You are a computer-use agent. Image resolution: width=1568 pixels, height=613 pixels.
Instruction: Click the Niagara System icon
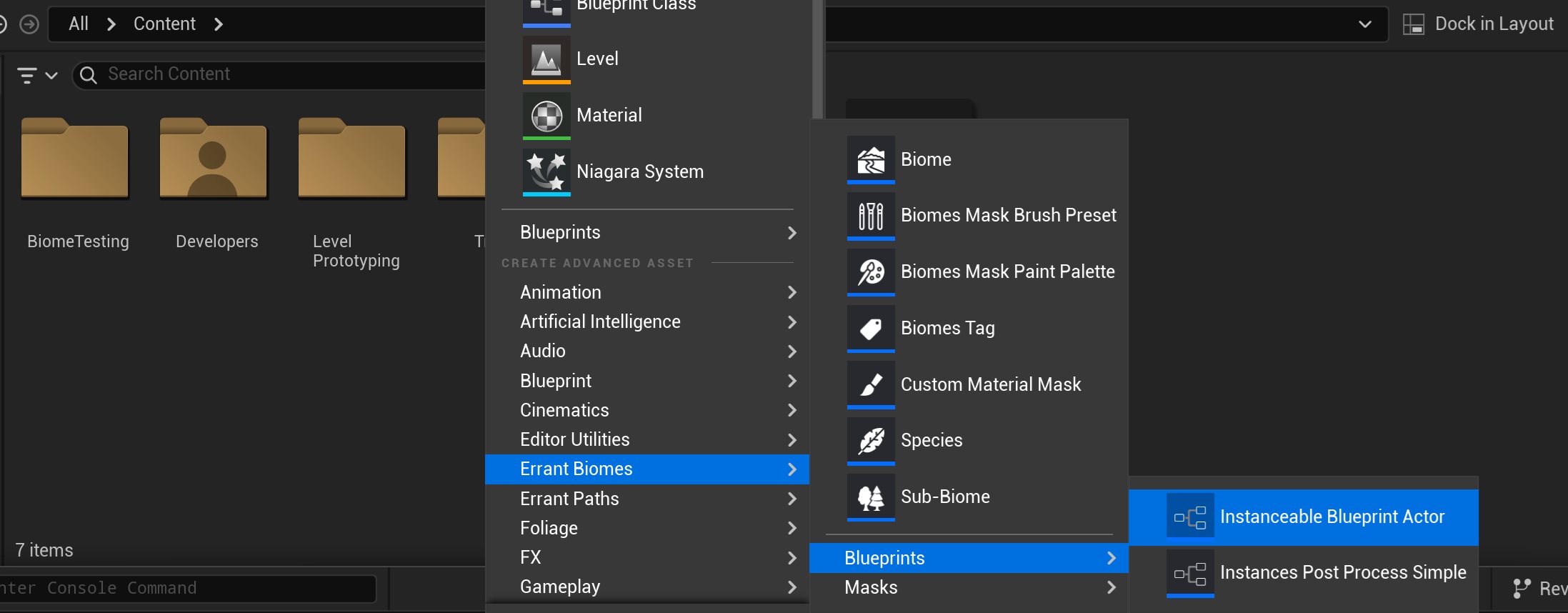pyautogui.click(x=546, y=171)
